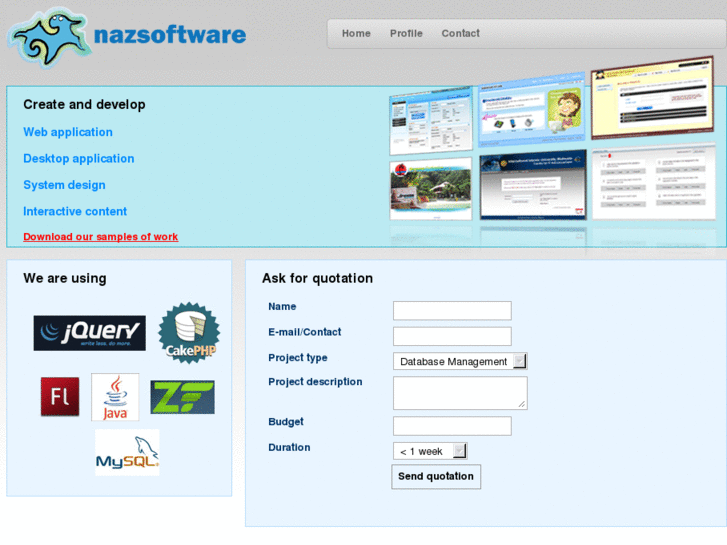
Task: Click the CakePHP badge logo
Action: tap(189, 333)
